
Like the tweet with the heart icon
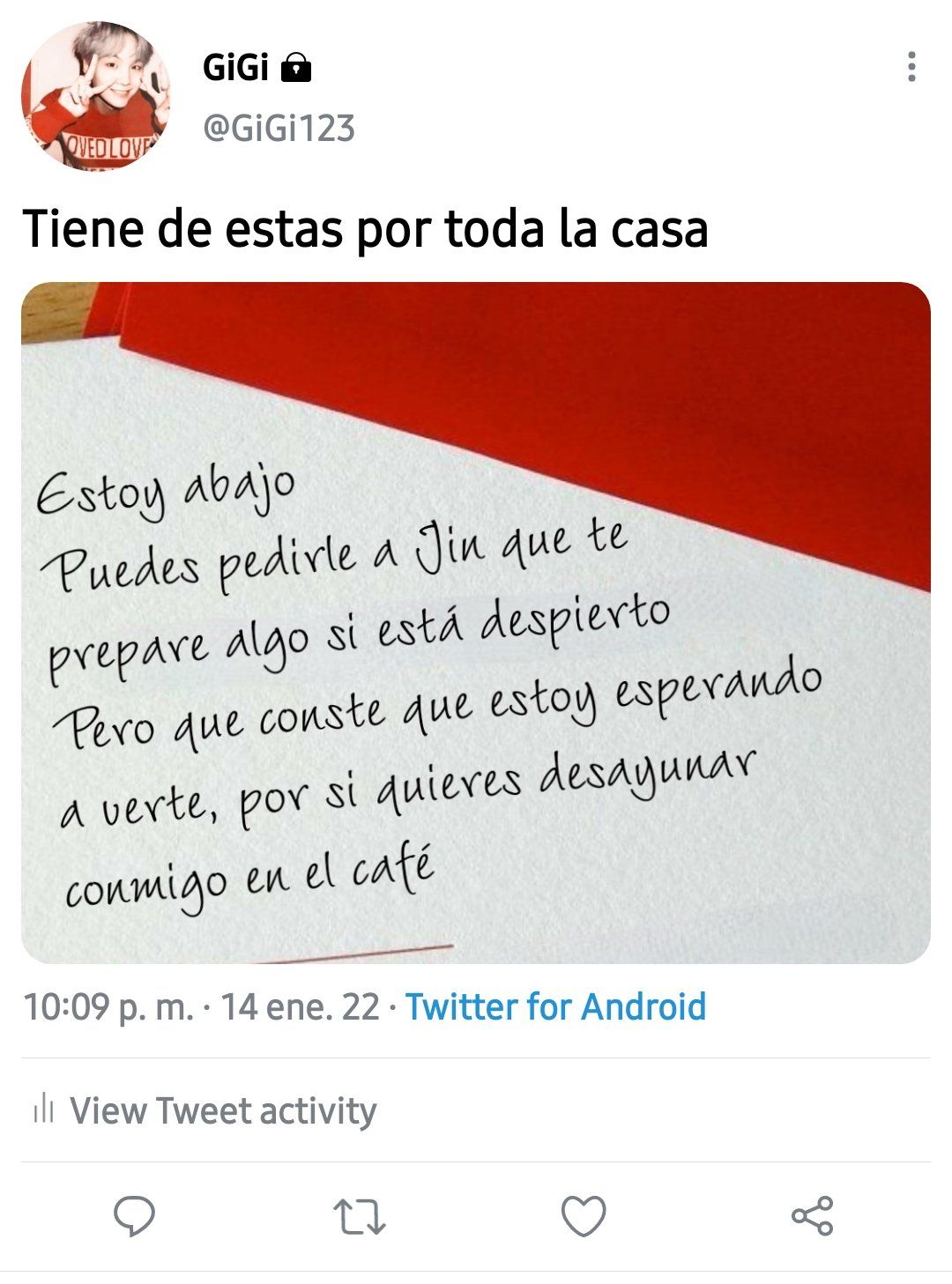click(584, 1216)
